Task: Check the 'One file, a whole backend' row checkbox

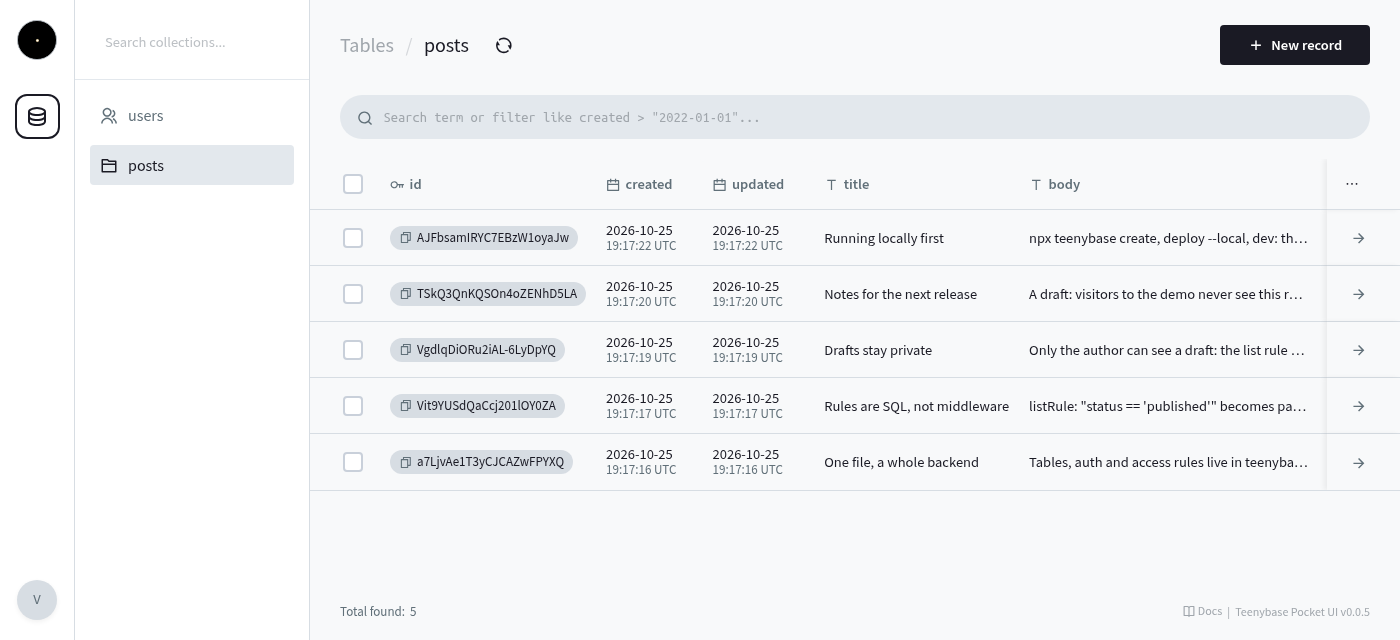Action: [x=353, y=462]
